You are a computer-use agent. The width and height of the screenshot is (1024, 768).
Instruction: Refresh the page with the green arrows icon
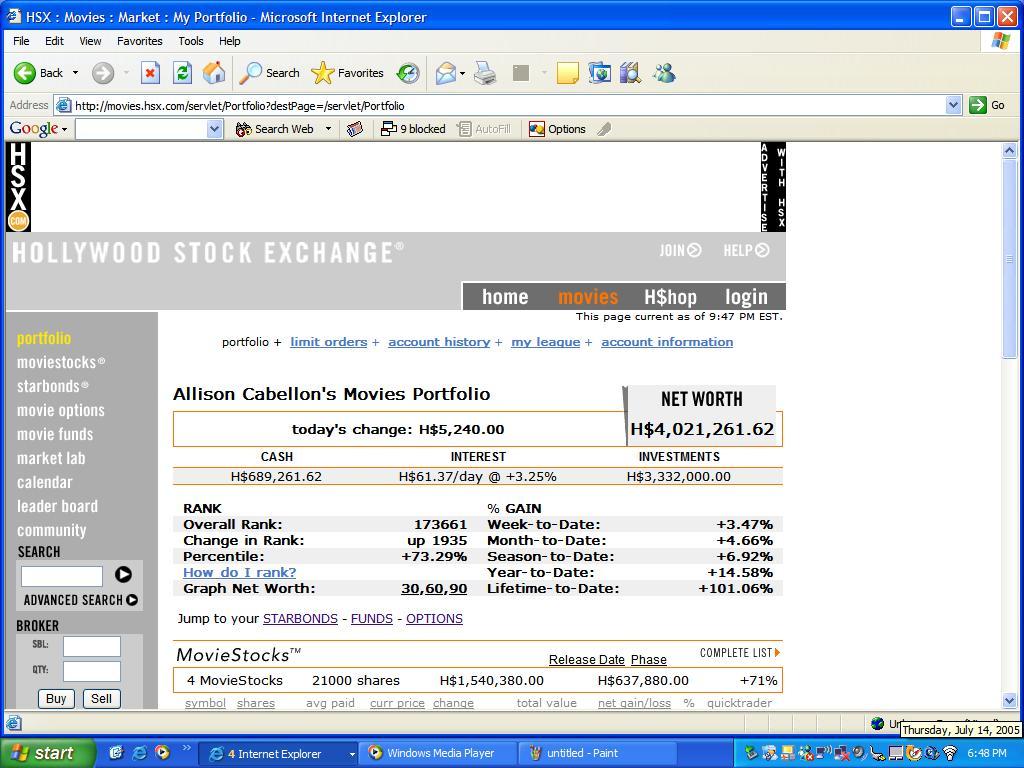(182, 73)
